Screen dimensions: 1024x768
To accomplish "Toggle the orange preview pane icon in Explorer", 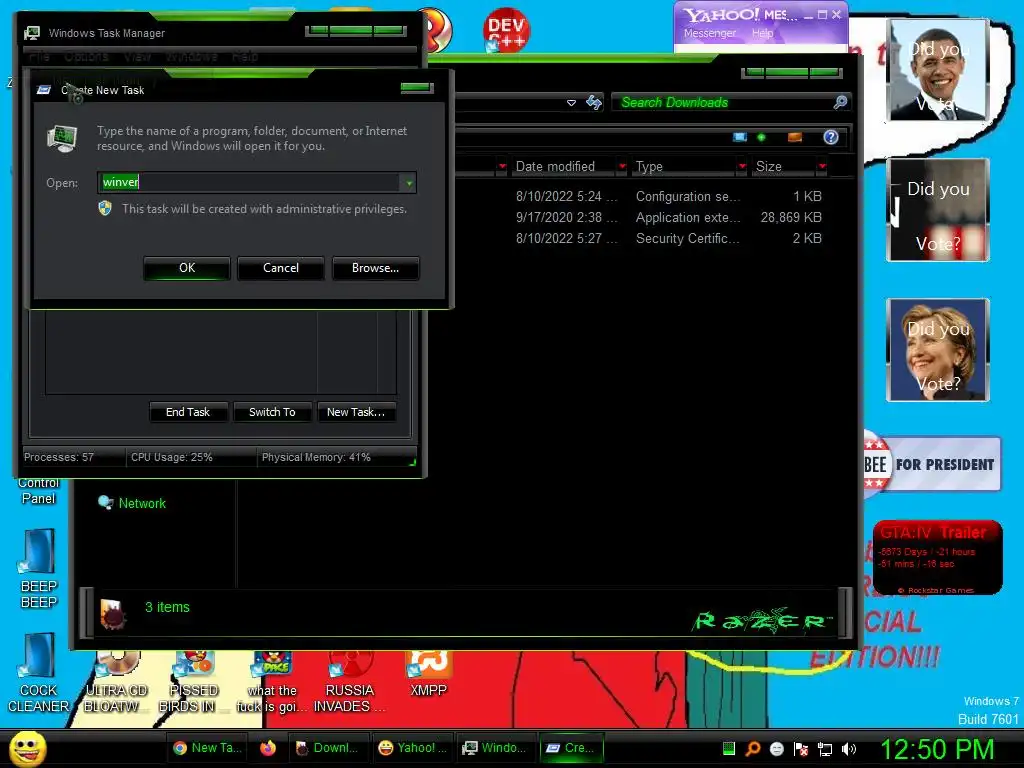I will tap(795, 137).
